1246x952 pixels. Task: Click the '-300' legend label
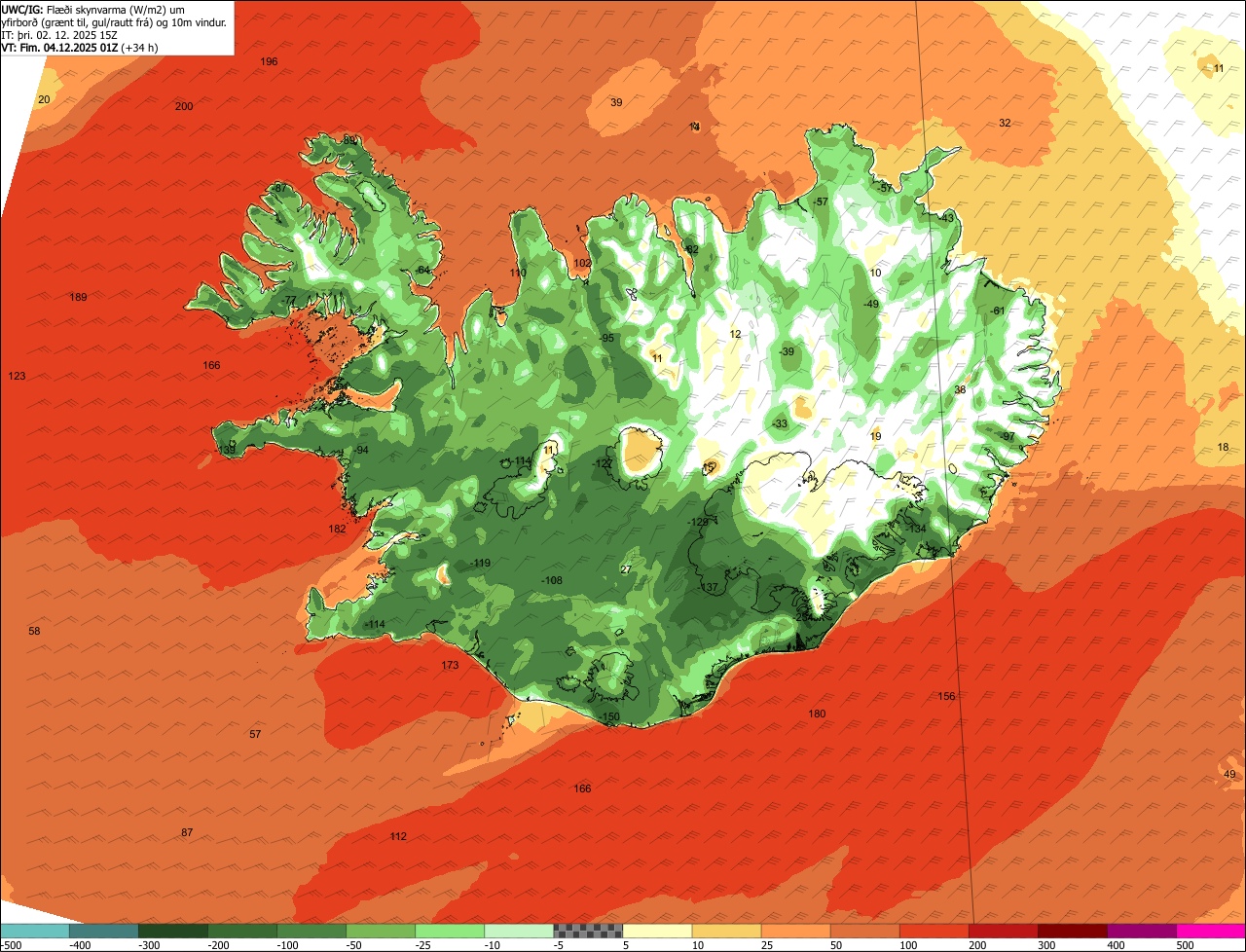(150, 945)
